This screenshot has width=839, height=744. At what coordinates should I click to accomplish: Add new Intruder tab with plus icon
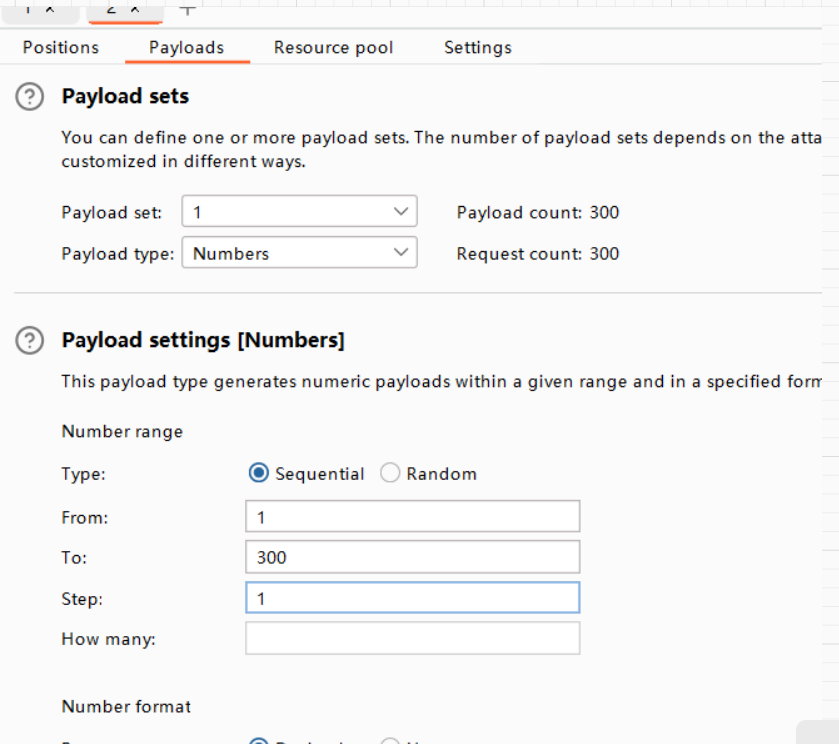[187, 9]
